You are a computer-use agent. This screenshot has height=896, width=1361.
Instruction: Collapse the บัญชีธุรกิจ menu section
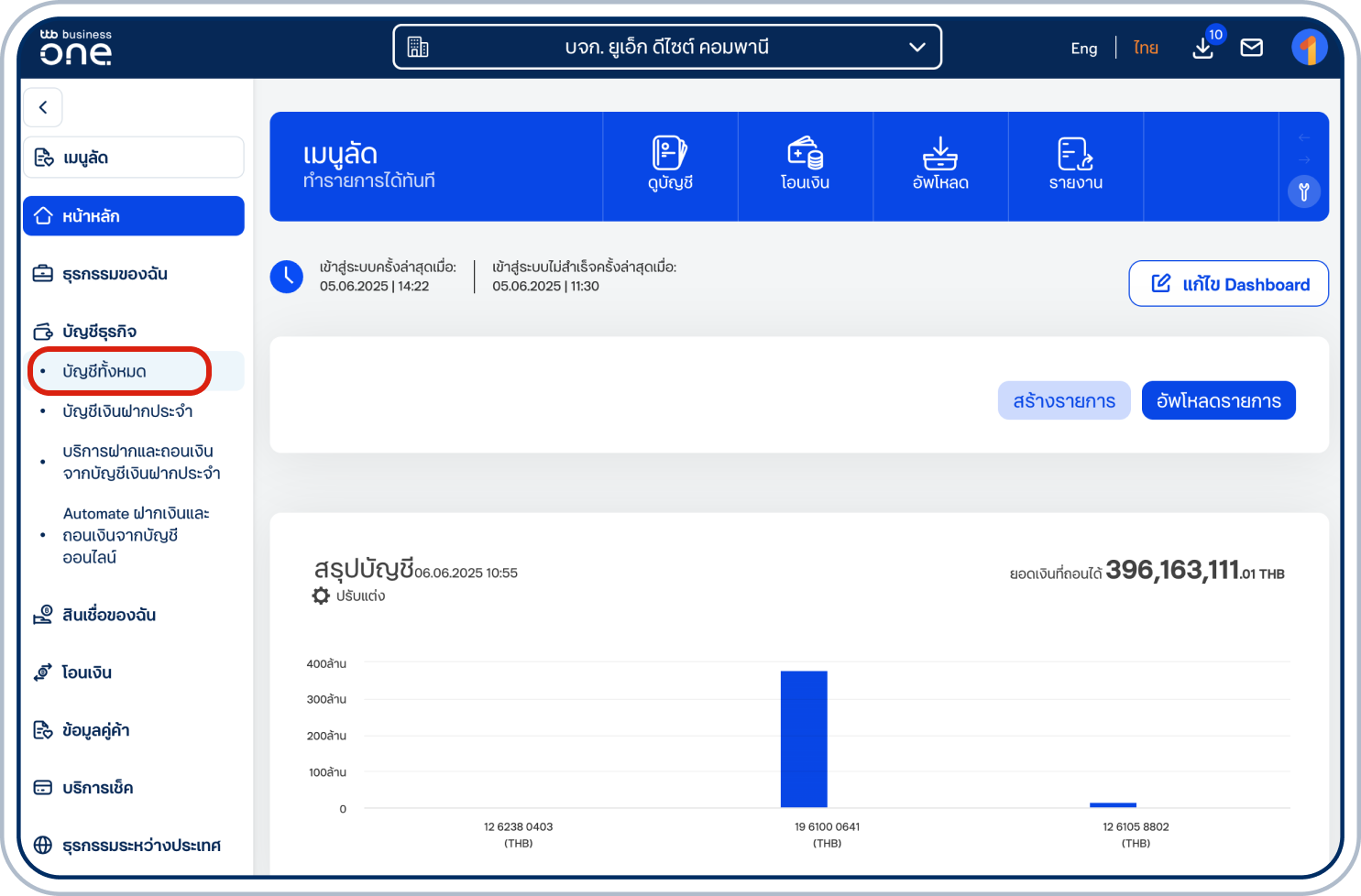click(99, 332)
